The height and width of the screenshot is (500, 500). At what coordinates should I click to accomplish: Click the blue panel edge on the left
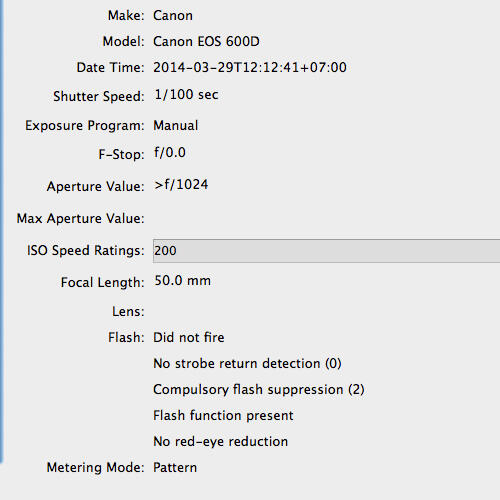click(x=2, y=230)
